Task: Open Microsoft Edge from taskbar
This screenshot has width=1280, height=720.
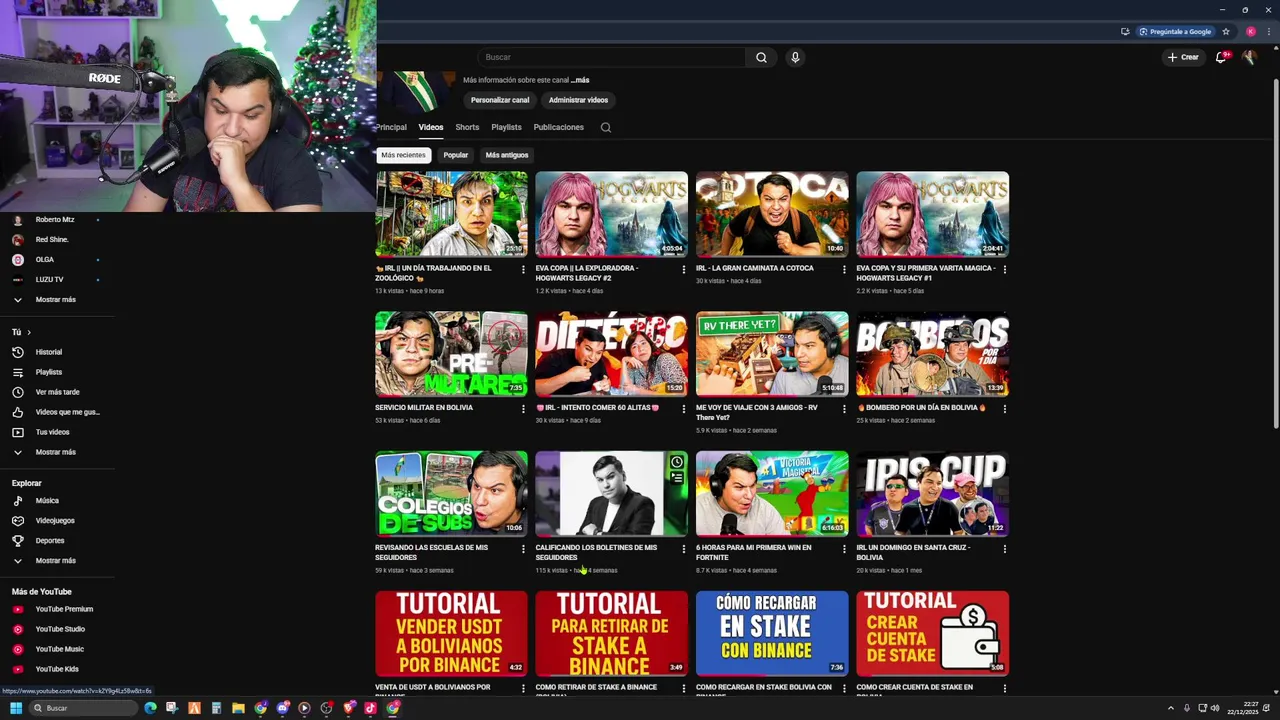Action: [x=150, y=708]
